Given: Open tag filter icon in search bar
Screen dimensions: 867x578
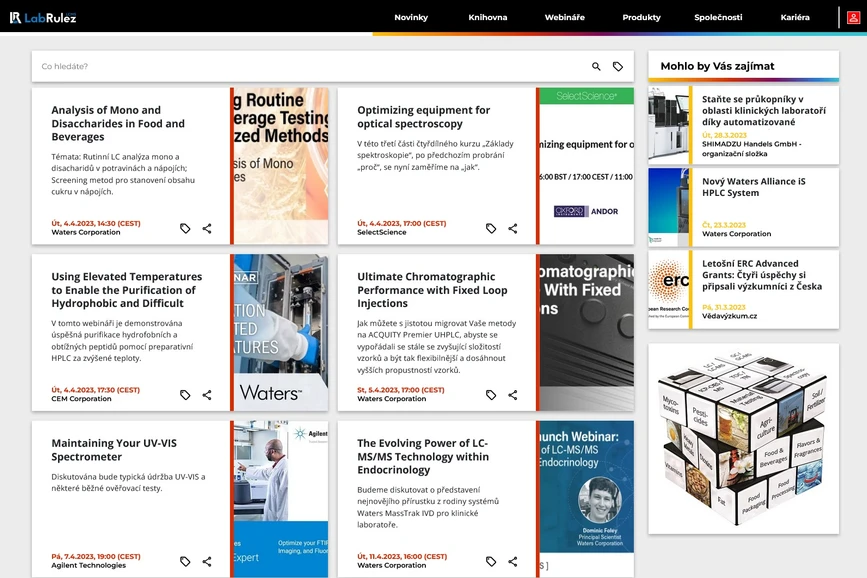Looking at the screenshot, I should click(618, 66).
